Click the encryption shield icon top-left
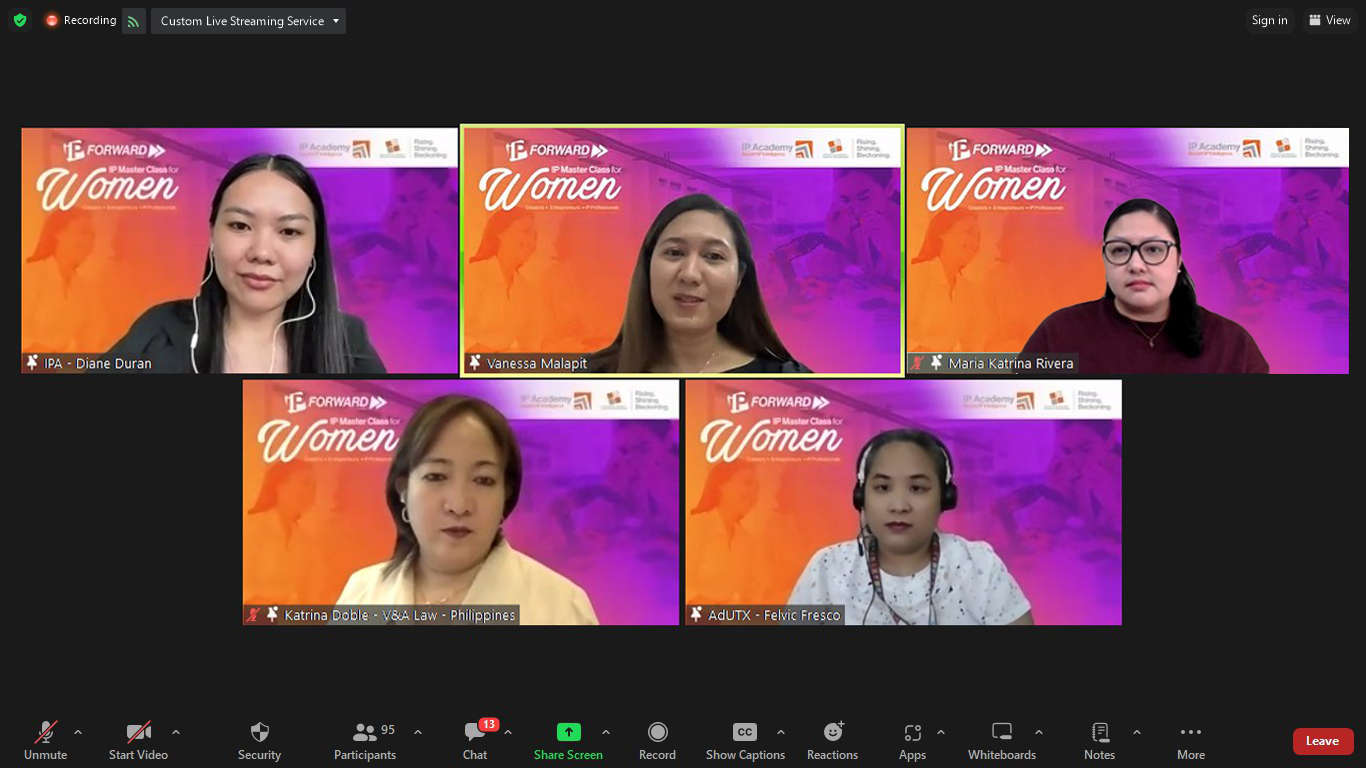The image size is (1366, 768). [x=19, y=19]
